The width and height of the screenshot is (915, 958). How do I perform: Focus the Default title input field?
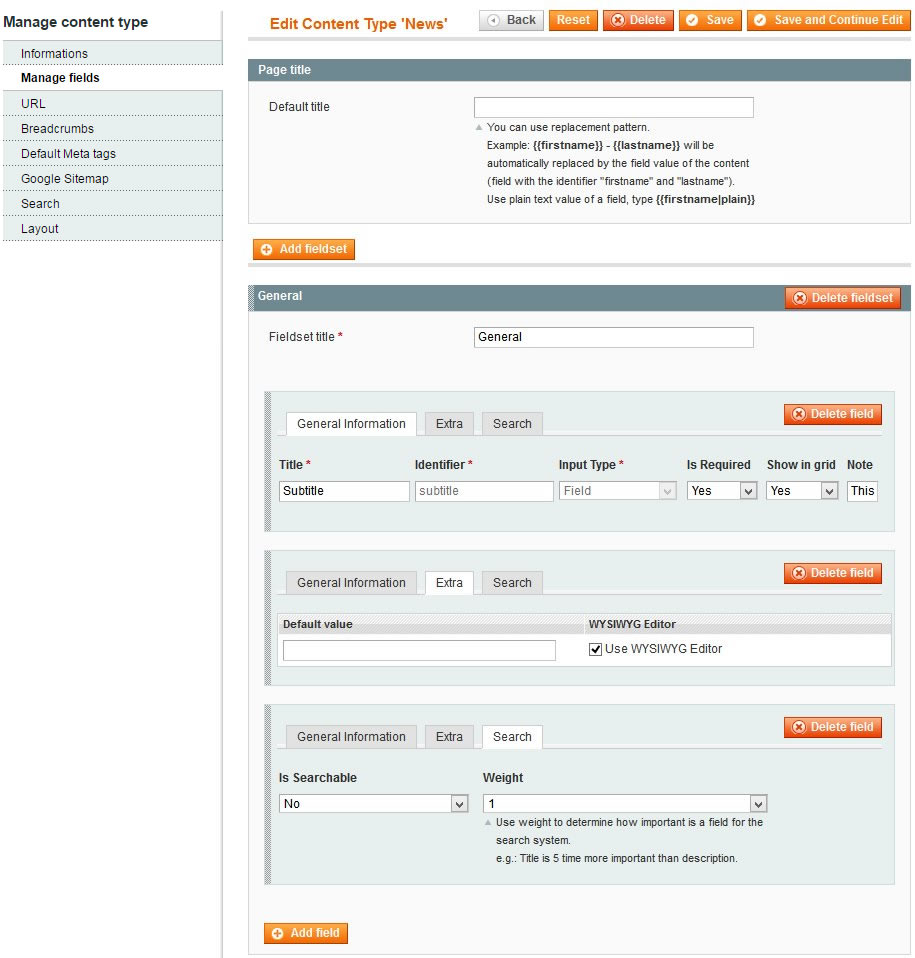(613, 108)
